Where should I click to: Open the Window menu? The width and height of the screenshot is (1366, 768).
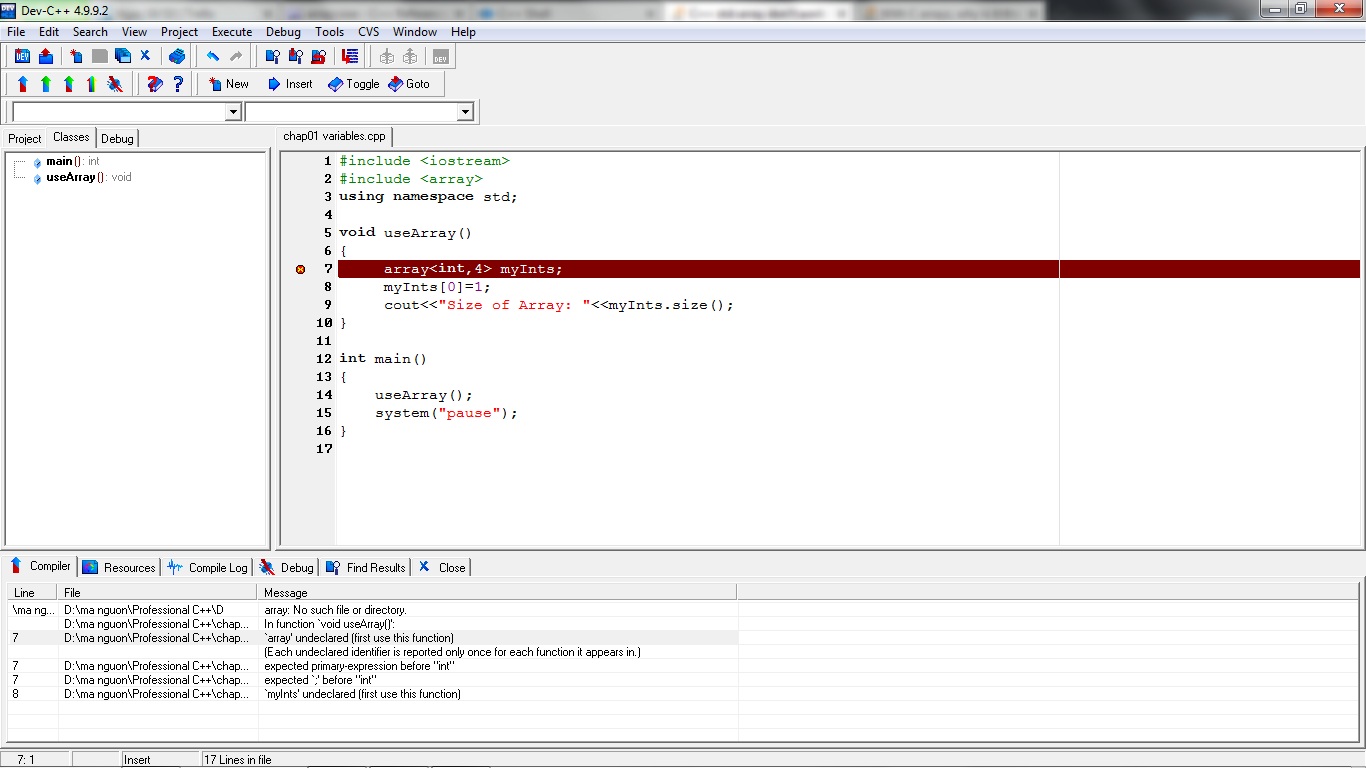point(415,32)
